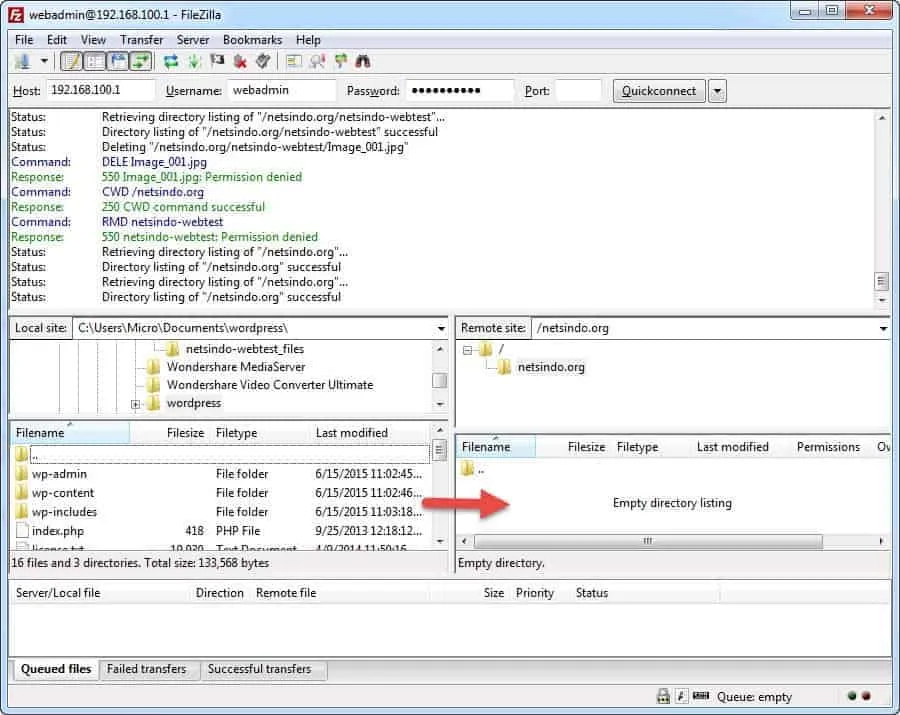900x715 pixels.
Task: Sort remote files by Last modified column
Action: pyautogui.click(x=732, y=447)
